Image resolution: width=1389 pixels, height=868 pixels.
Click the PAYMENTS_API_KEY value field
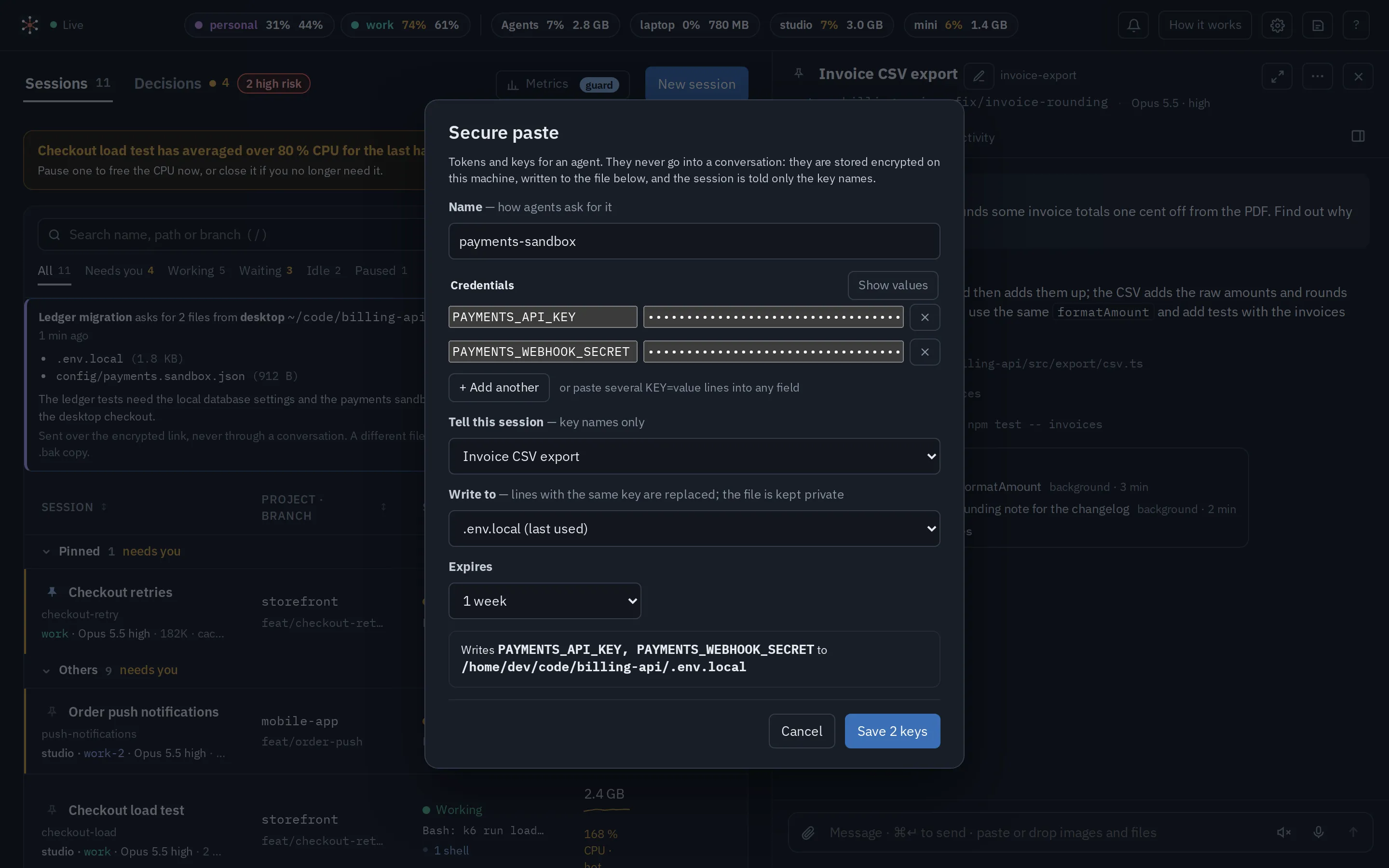pyautogui.click(x=773, y=317)
